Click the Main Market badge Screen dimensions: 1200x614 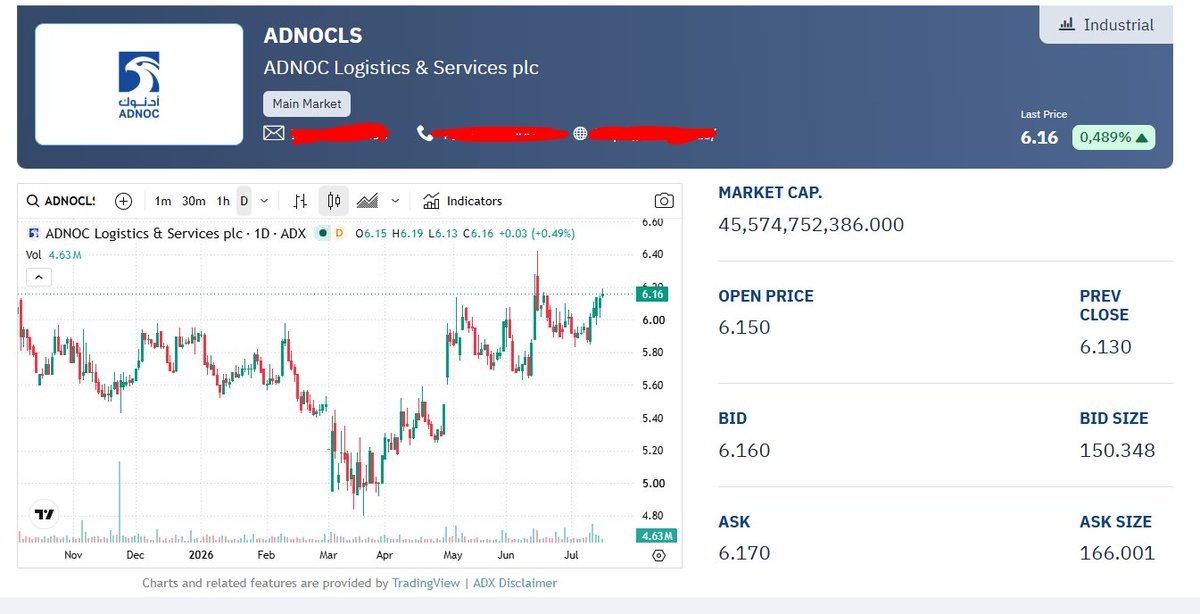pyautogui.click(x=307, y=103)
